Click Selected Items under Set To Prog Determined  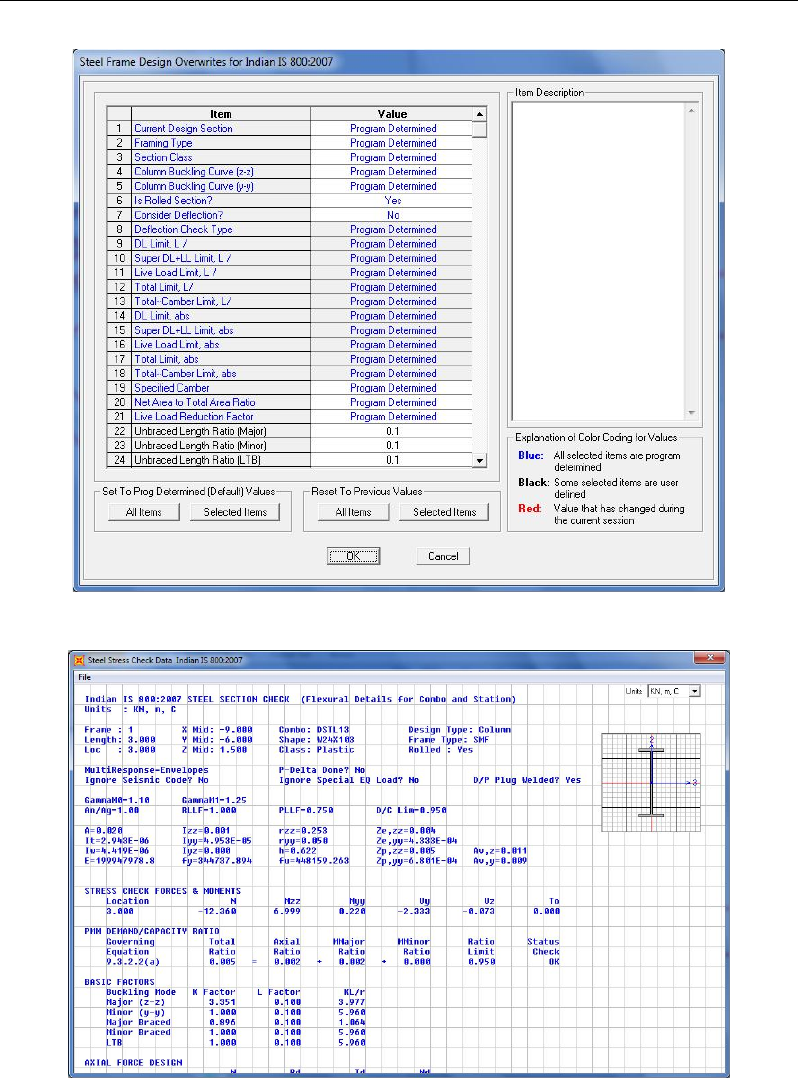click(x=235, y=512)
